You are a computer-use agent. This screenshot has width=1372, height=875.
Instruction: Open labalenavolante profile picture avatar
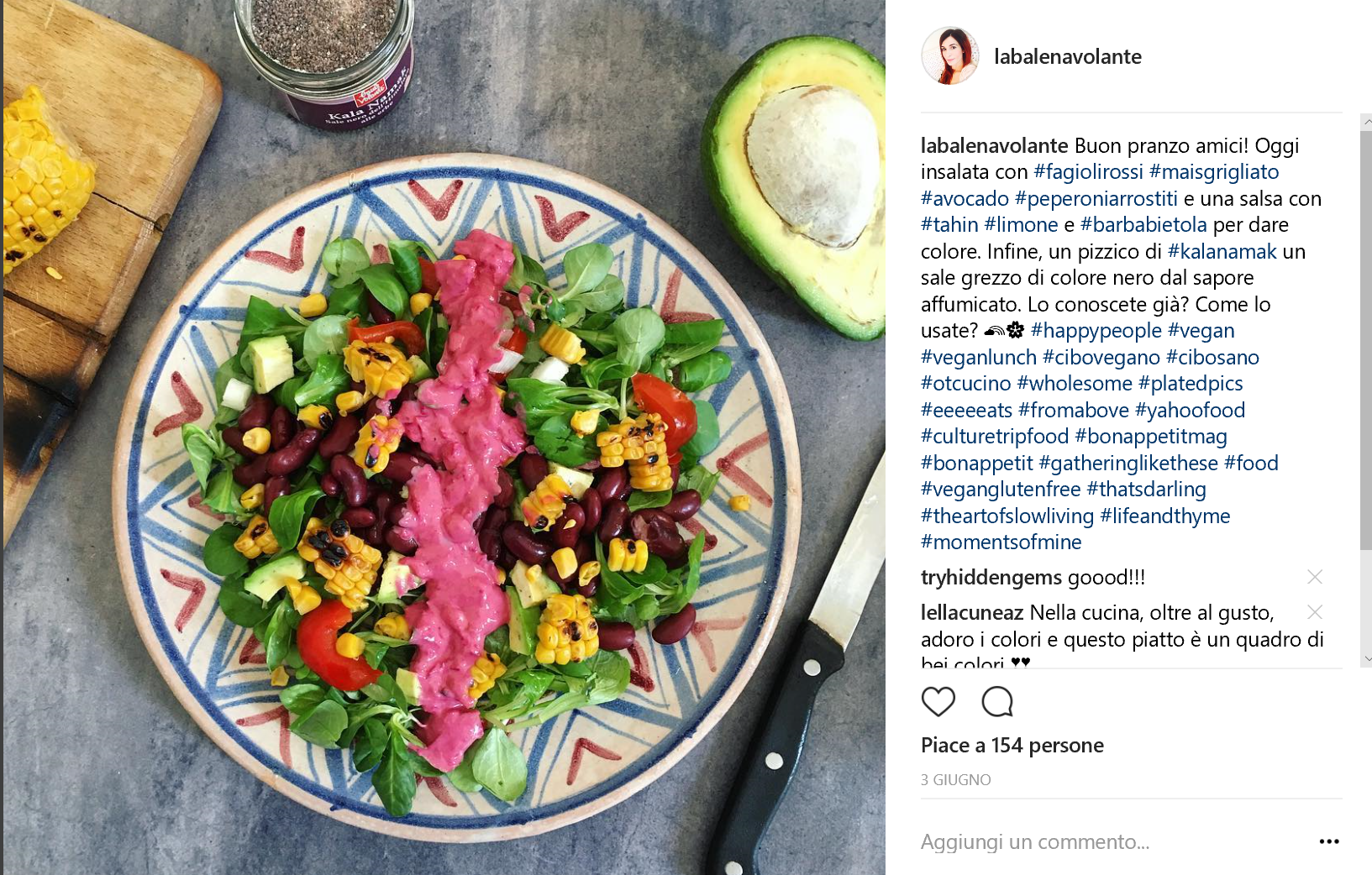point(950,56)
